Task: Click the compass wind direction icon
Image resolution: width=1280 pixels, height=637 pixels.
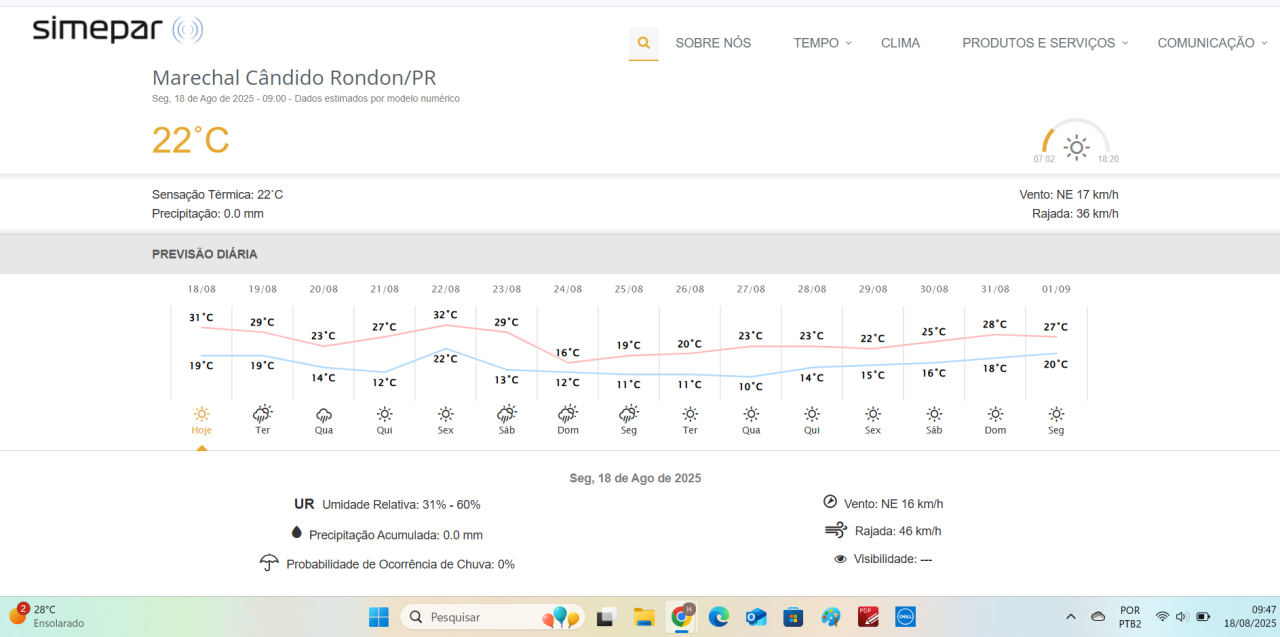Action: (x=830, y=502)
